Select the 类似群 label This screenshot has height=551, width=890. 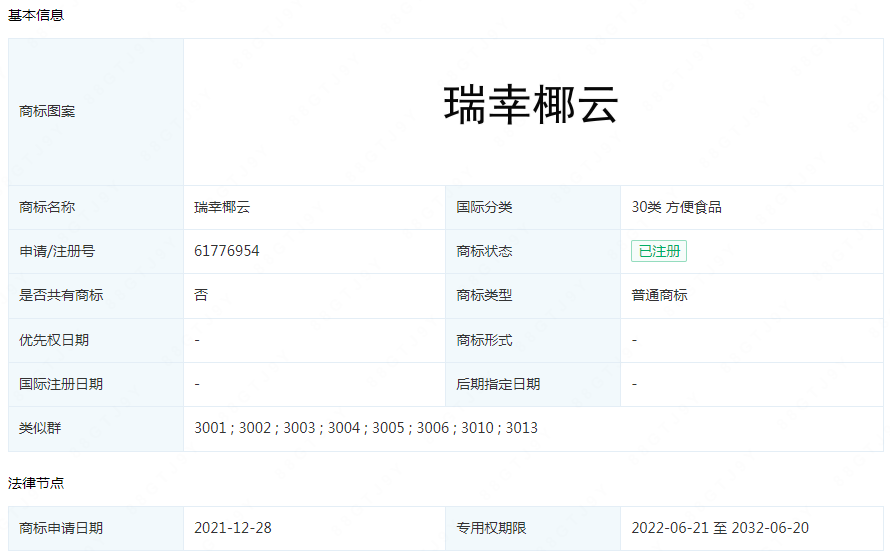(x=40, y=428)
